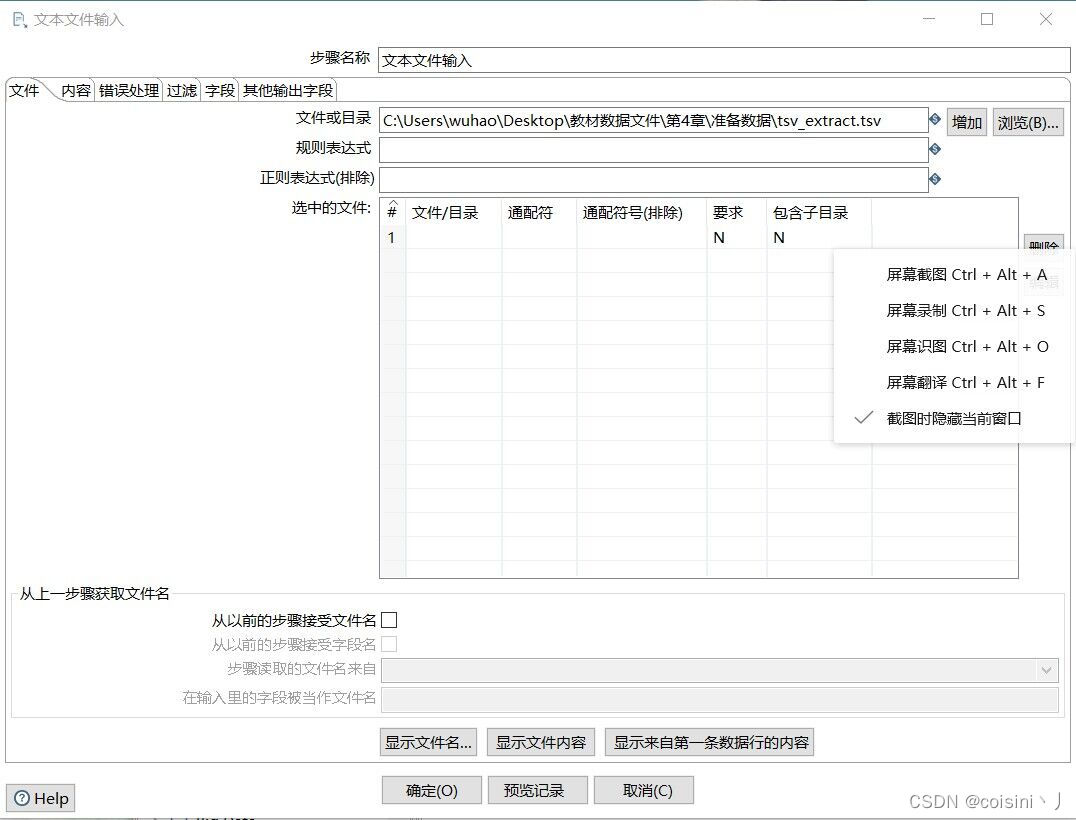
Task: Confirm settings with the 确定(O) button
Action: coord(431,789)
